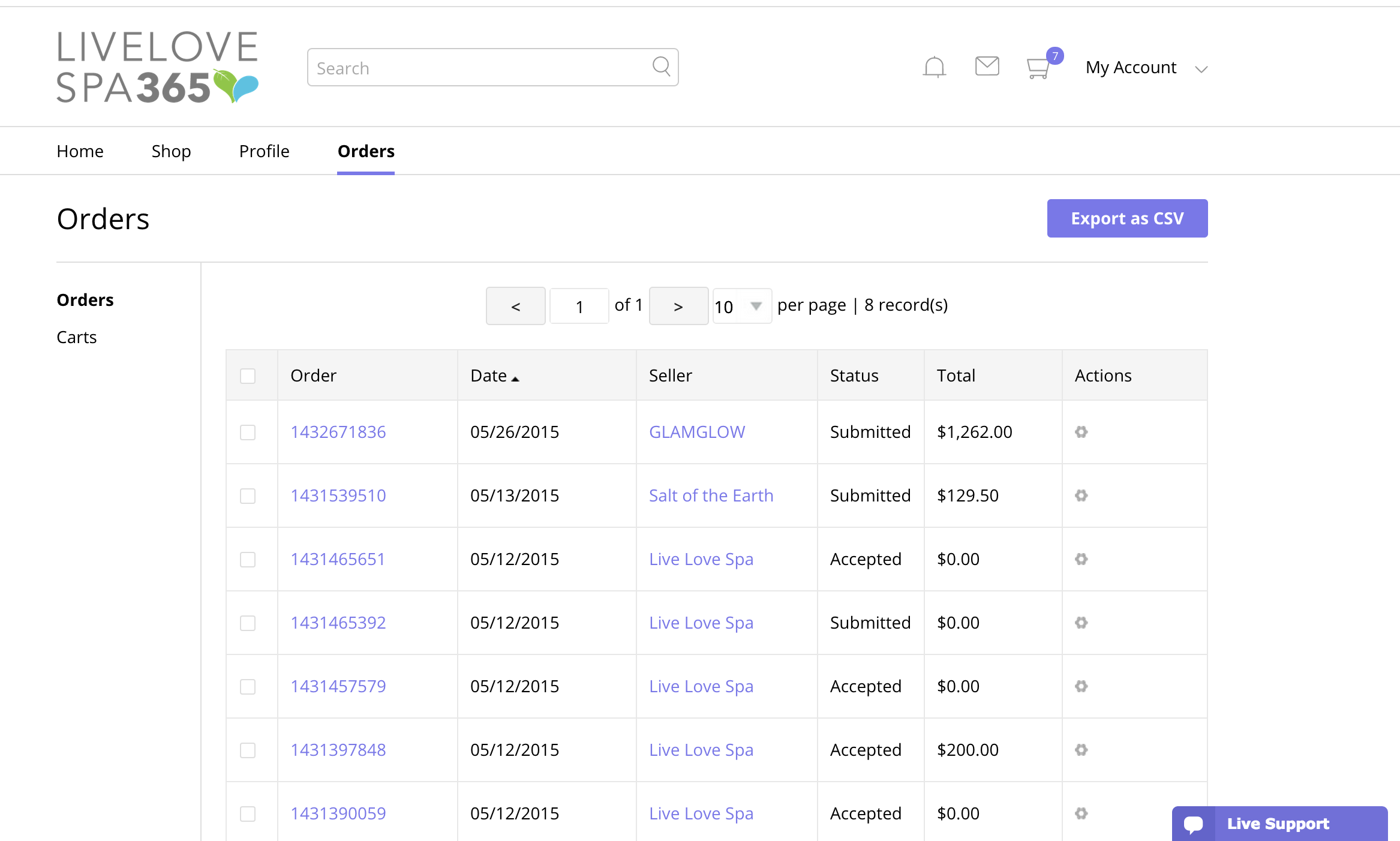Open Live Love Spa seller for order 1431465651
Viewport: 1400px width, 841px height.
pyautogui.click(x=701, y=560)
